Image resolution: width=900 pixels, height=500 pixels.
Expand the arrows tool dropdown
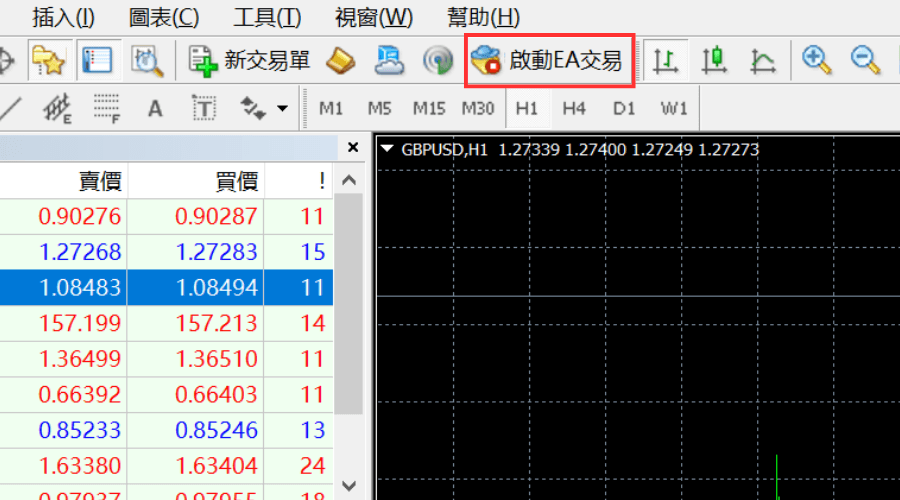[x=282, y=108]
